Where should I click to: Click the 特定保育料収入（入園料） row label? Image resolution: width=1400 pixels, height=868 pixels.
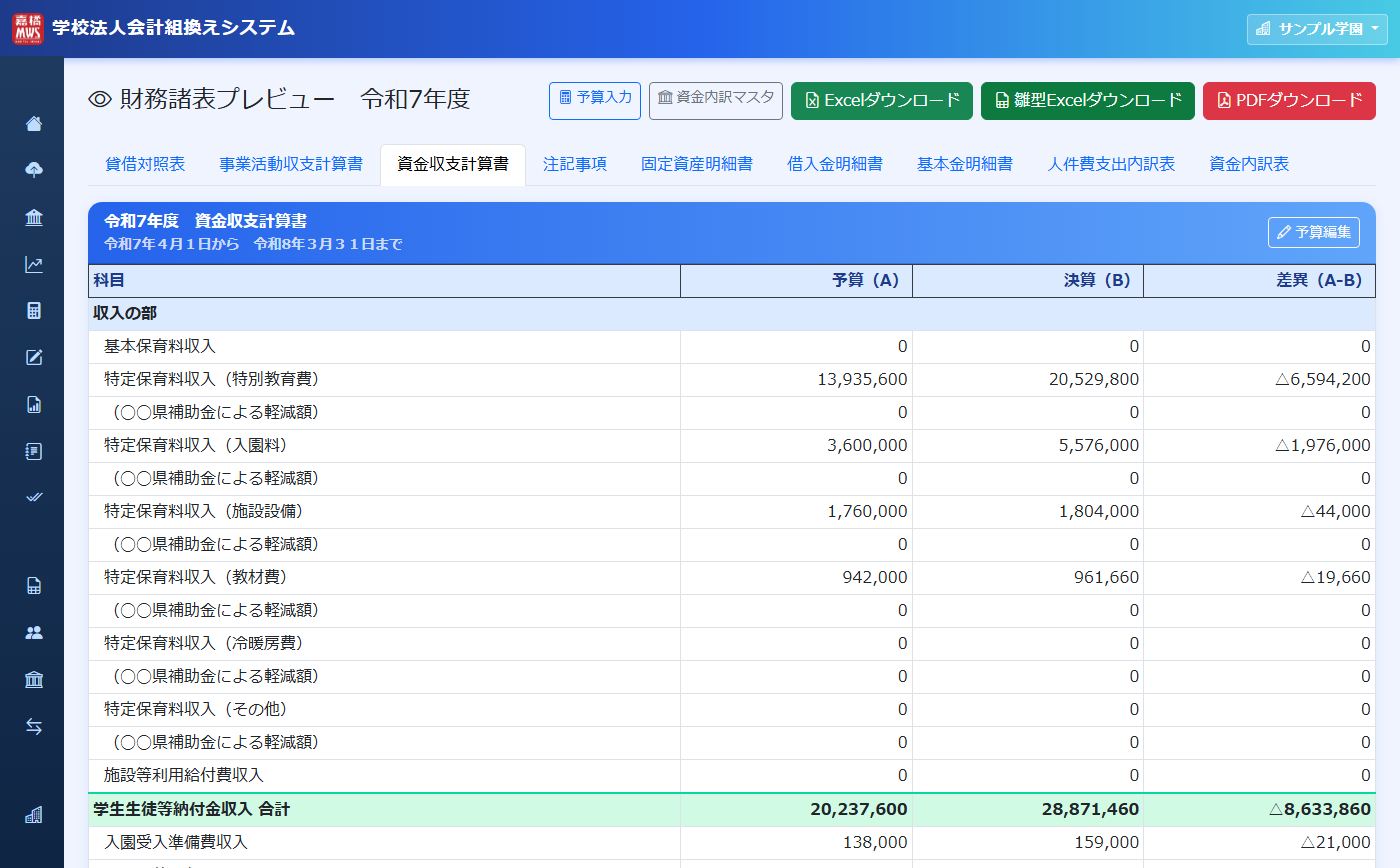tap(196, 446)
